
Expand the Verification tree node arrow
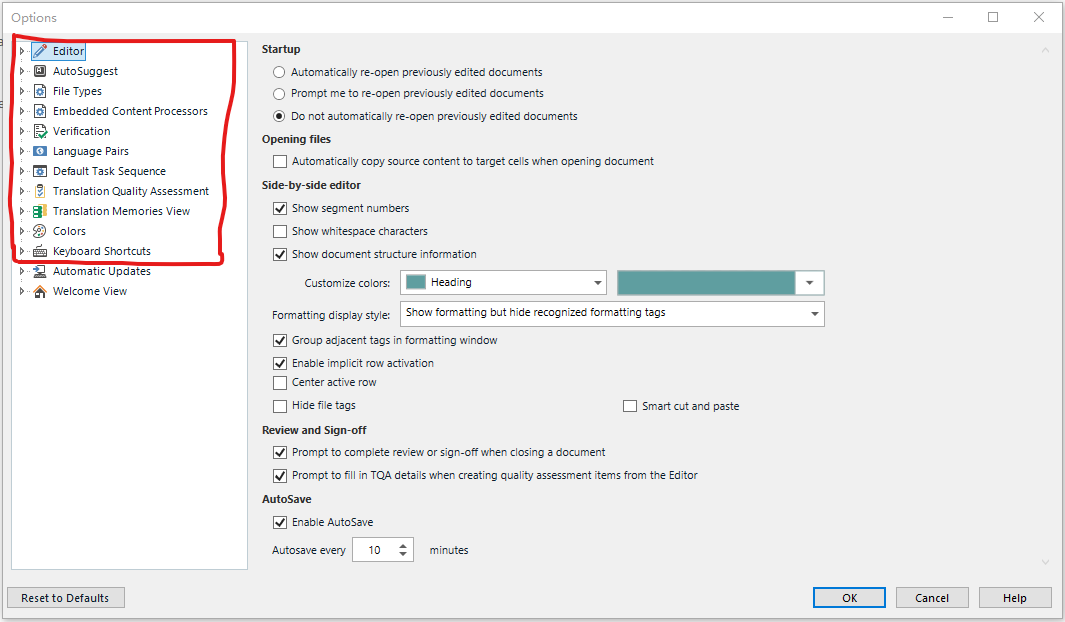tap(22, 131)
